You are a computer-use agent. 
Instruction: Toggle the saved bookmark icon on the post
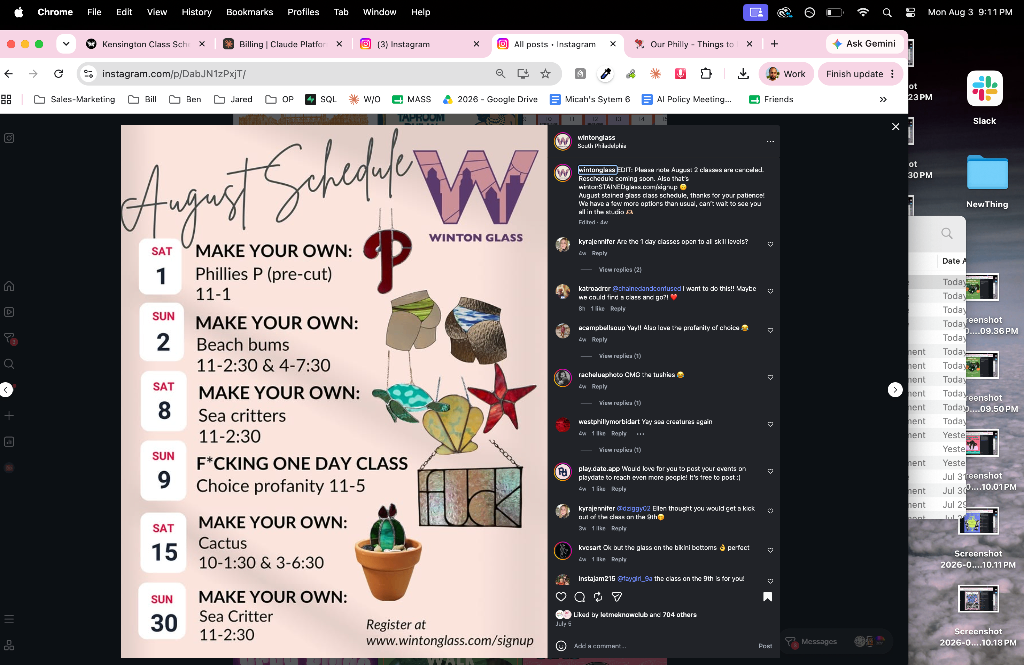tap(767, 596)
